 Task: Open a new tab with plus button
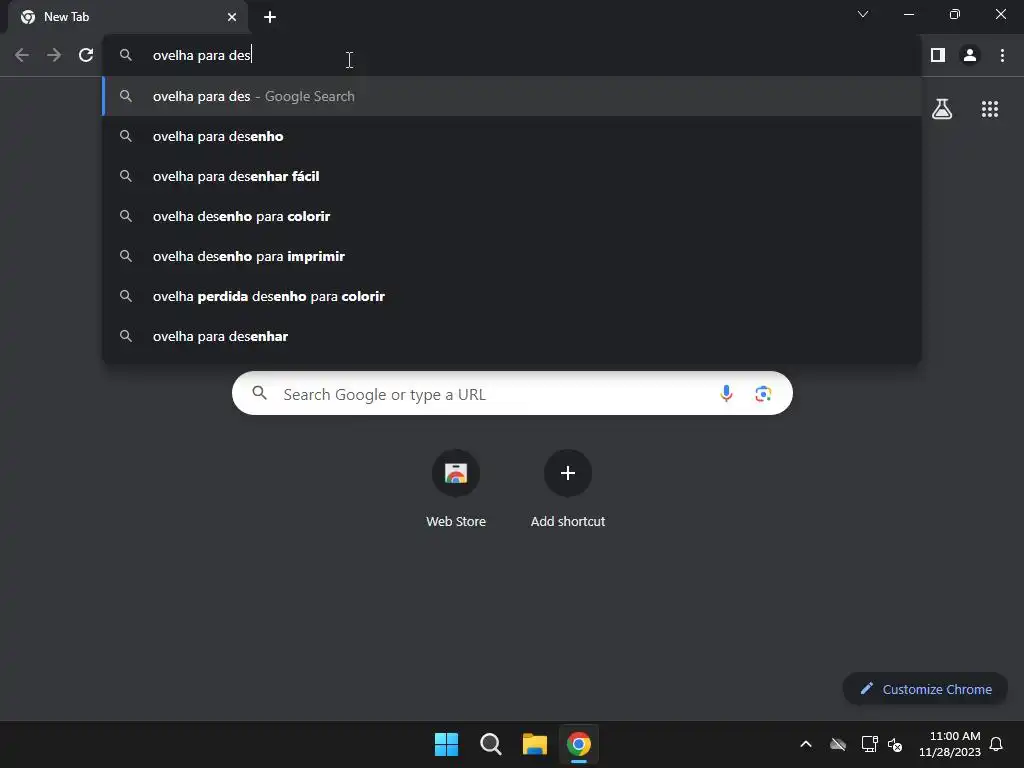[x=270, y=17]
